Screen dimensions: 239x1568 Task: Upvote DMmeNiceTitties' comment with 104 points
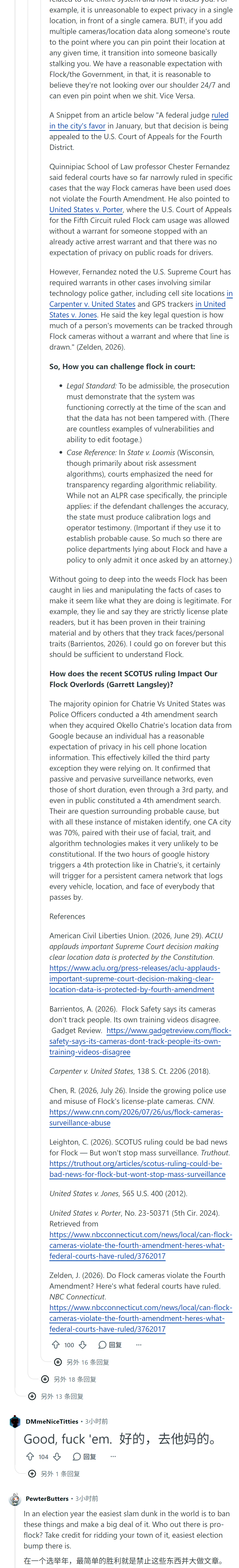30,1457
